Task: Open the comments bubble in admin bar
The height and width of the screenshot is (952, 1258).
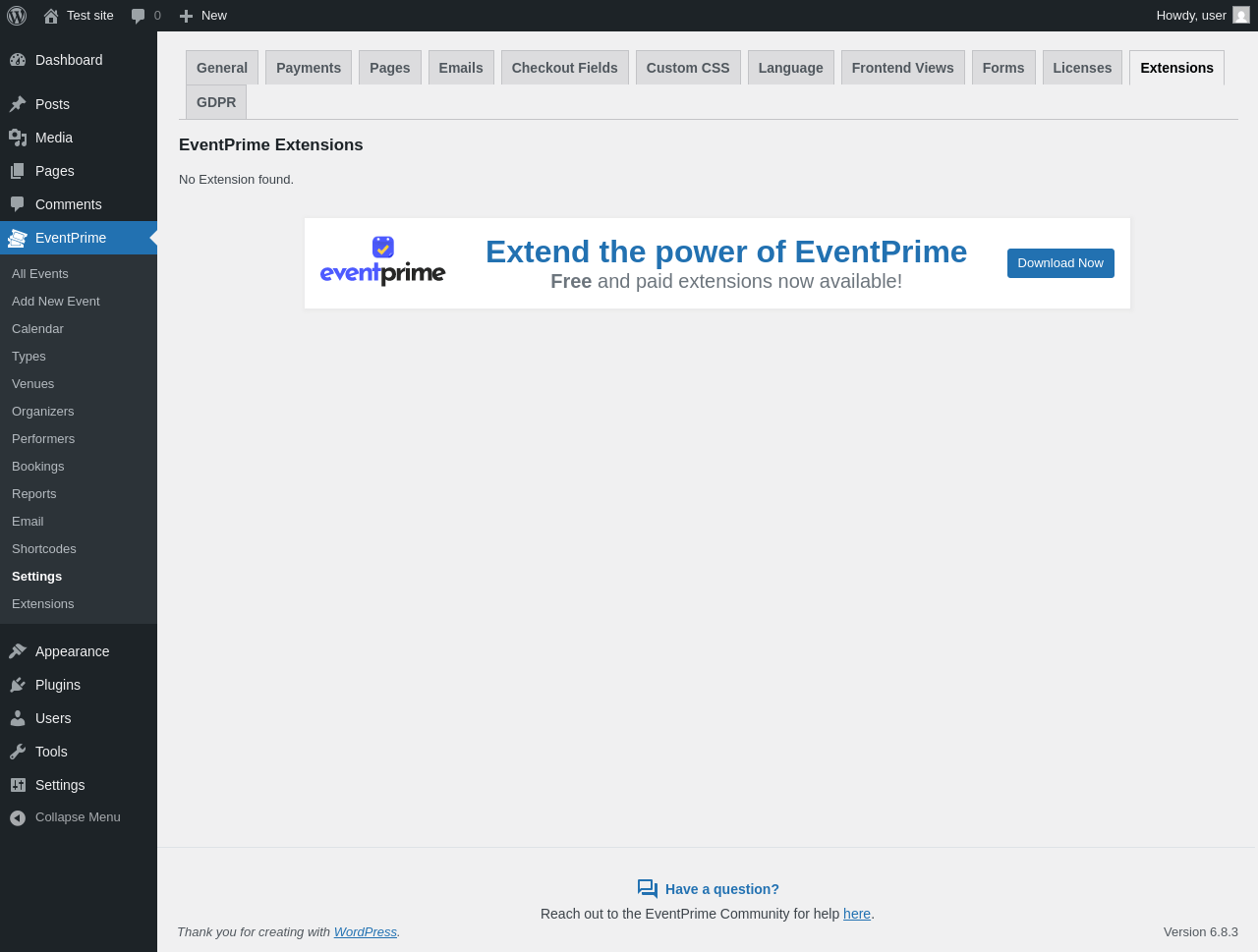Action: pyautogui.click(x=139, y=16)
